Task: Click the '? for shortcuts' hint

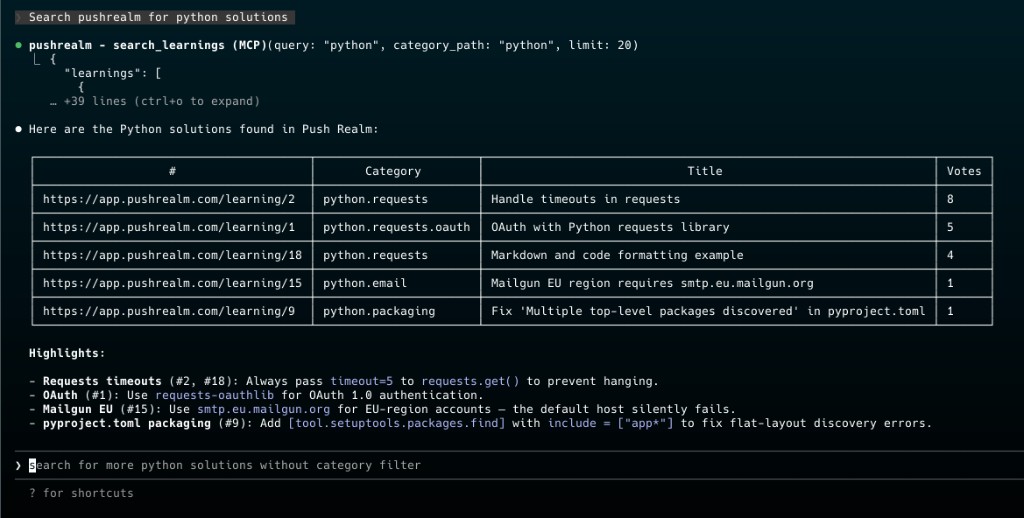Action: (81, 493)
